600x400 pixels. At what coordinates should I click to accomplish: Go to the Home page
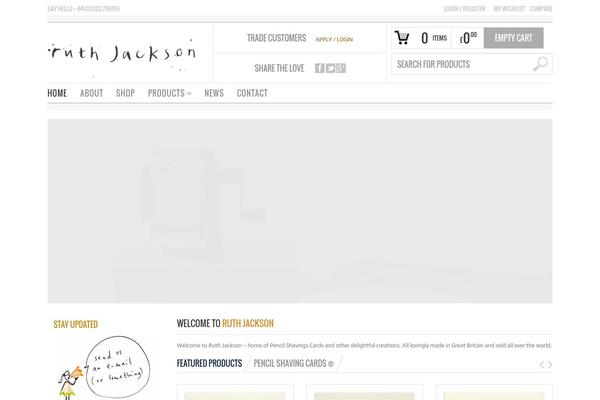pyautogui.click(x=57, y=93)
